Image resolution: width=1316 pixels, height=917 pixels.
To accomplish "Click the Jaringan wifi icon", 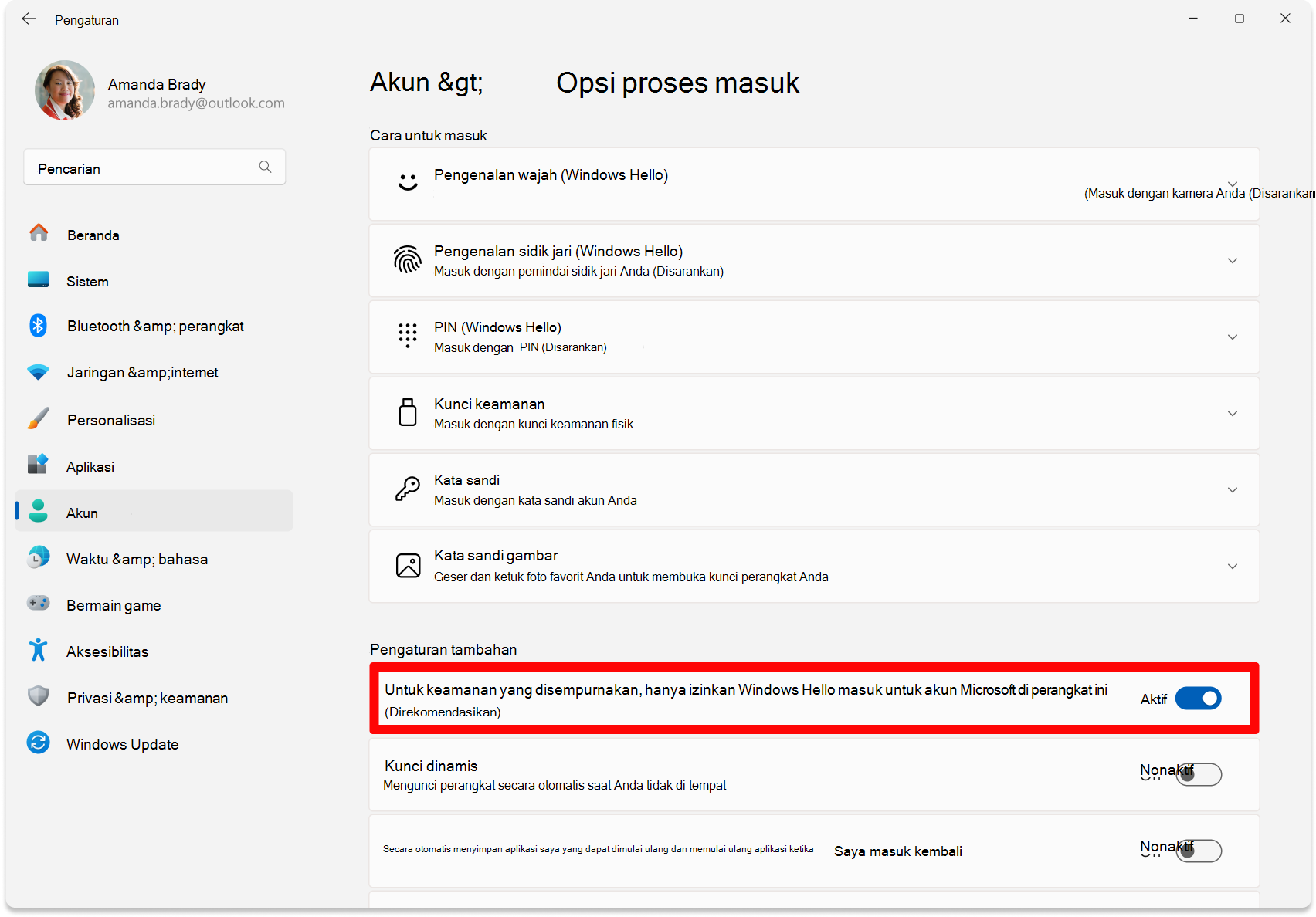I will click(39, 372).
